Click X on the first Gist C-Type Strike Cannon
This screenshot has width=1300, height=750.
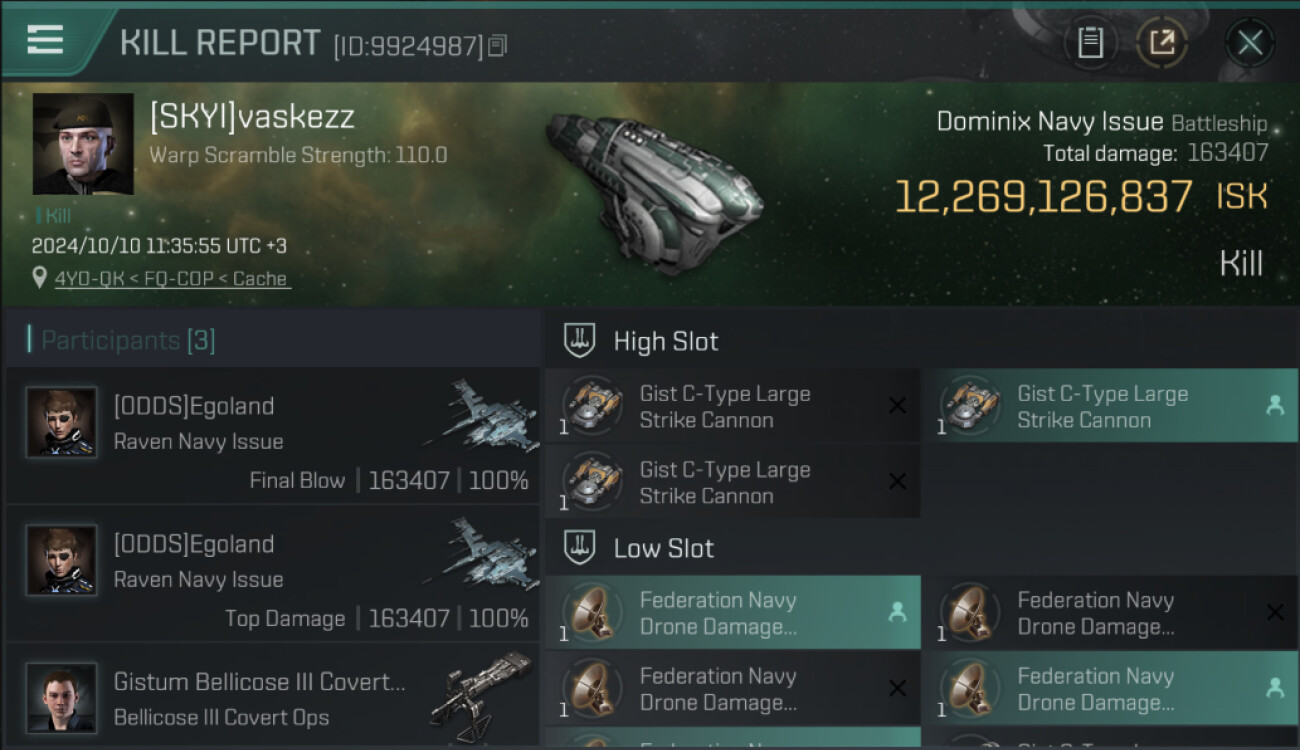(x=897, y=406)
